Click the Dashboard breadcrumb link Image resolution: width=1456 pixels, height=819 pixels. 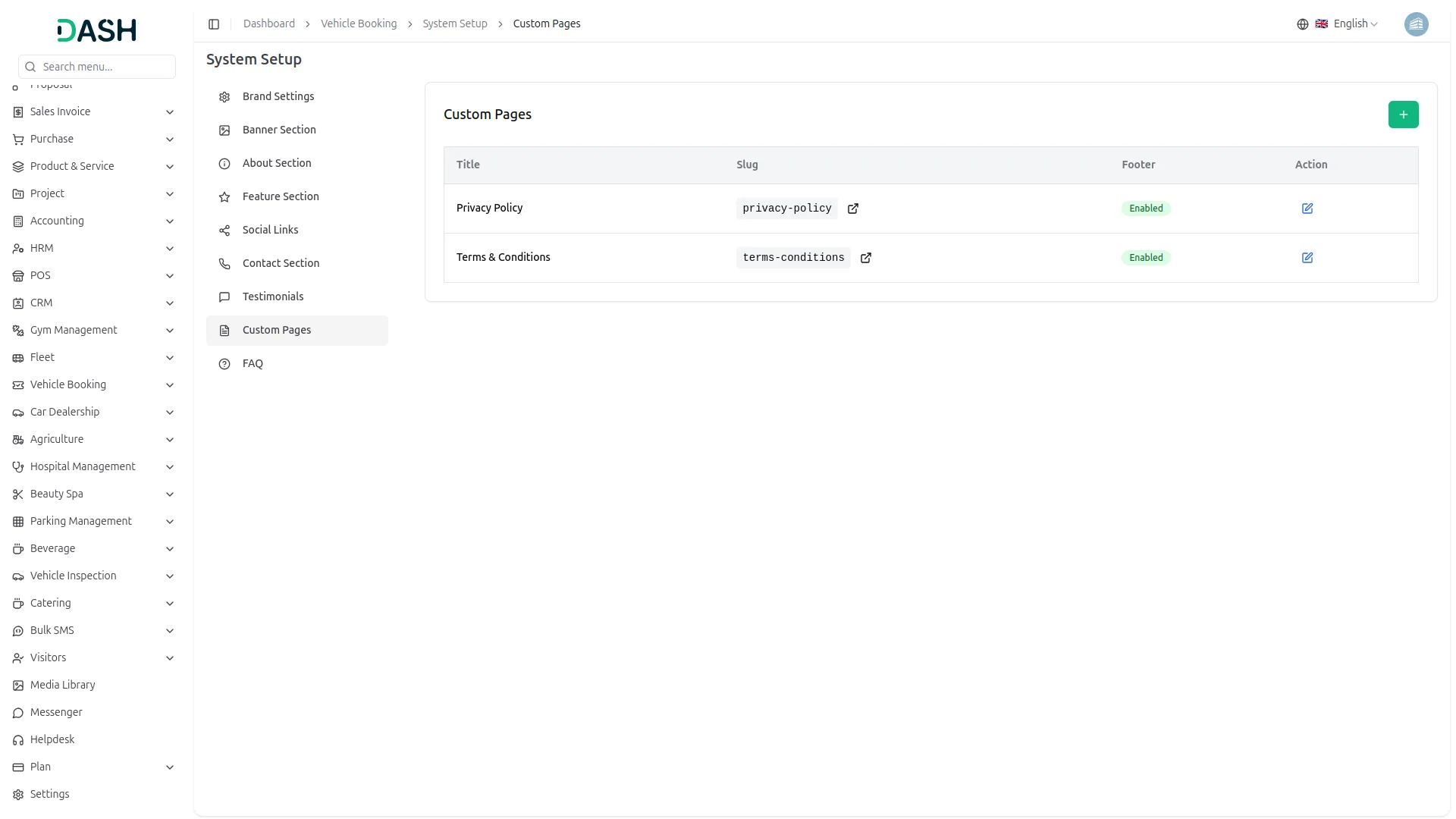coord(269,24)
